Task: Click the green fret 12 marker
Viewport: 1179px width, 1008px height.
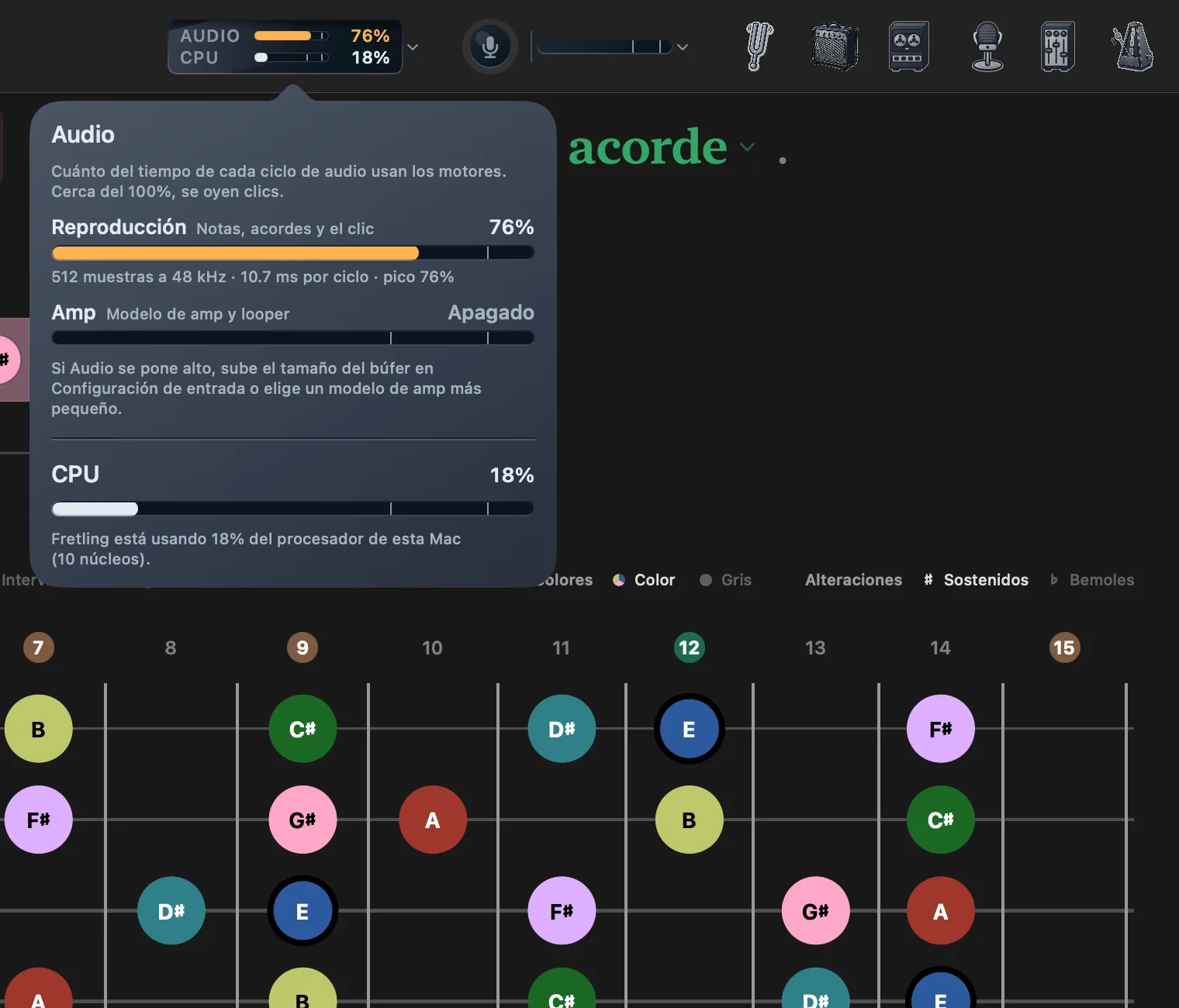Action: 689,647
